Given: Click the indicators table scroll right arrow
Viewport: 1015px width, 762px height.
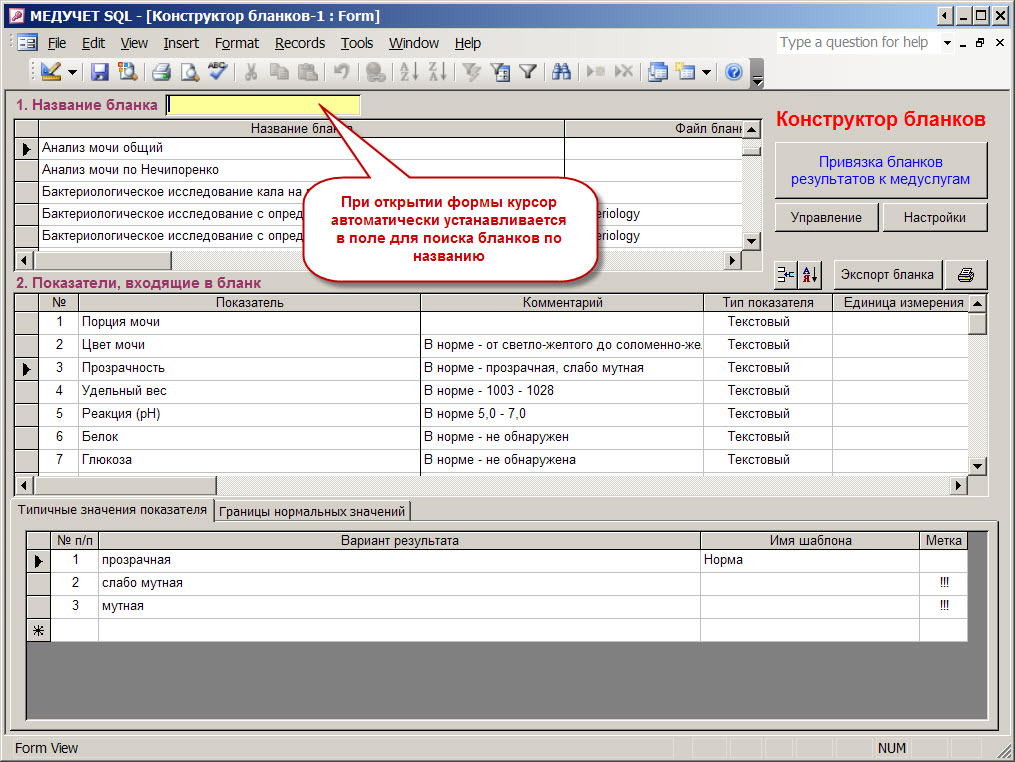Looking at the screenshot, I should click(959, 485).
